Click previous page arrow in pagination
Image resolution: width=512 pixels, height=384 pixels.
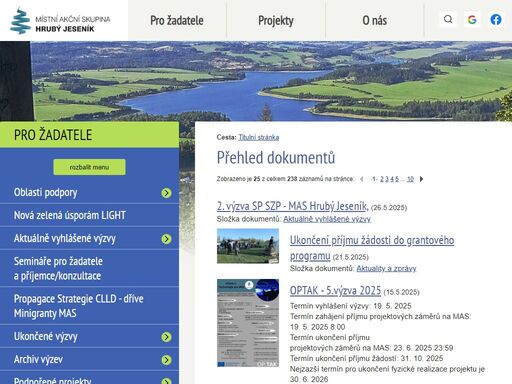pos(362,179)
